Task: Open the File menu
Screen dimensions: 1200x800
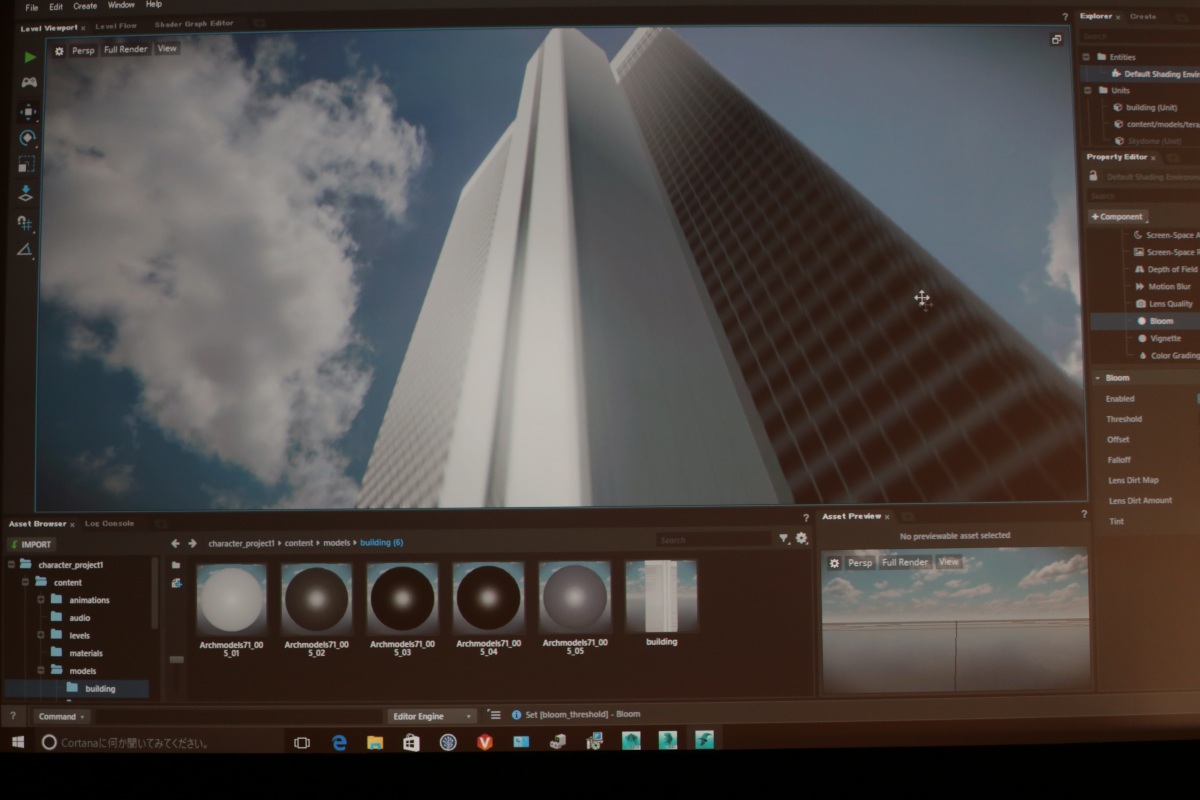Action: [32, 6]
